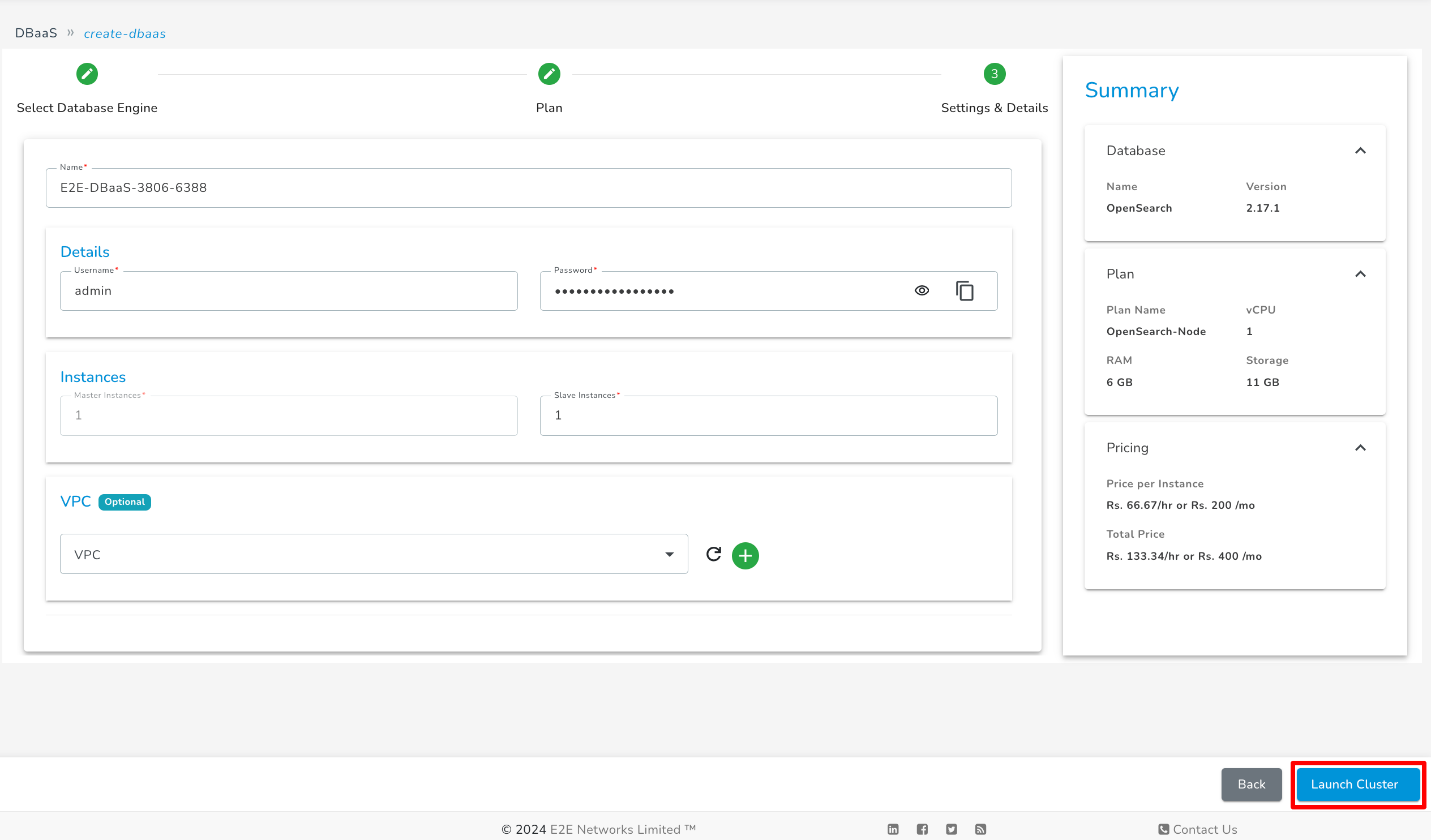This screenshot has width=1431, height=840.
Task: Click the Settings & Details step 3 circle
Action: point(995,74)
